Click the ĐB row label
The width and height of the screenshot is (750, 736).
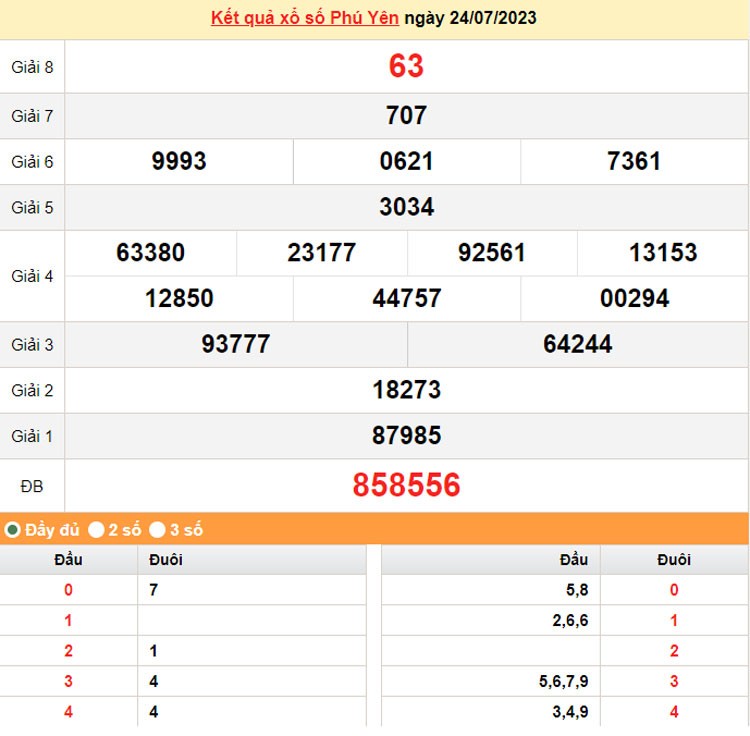tap(32, 487)
